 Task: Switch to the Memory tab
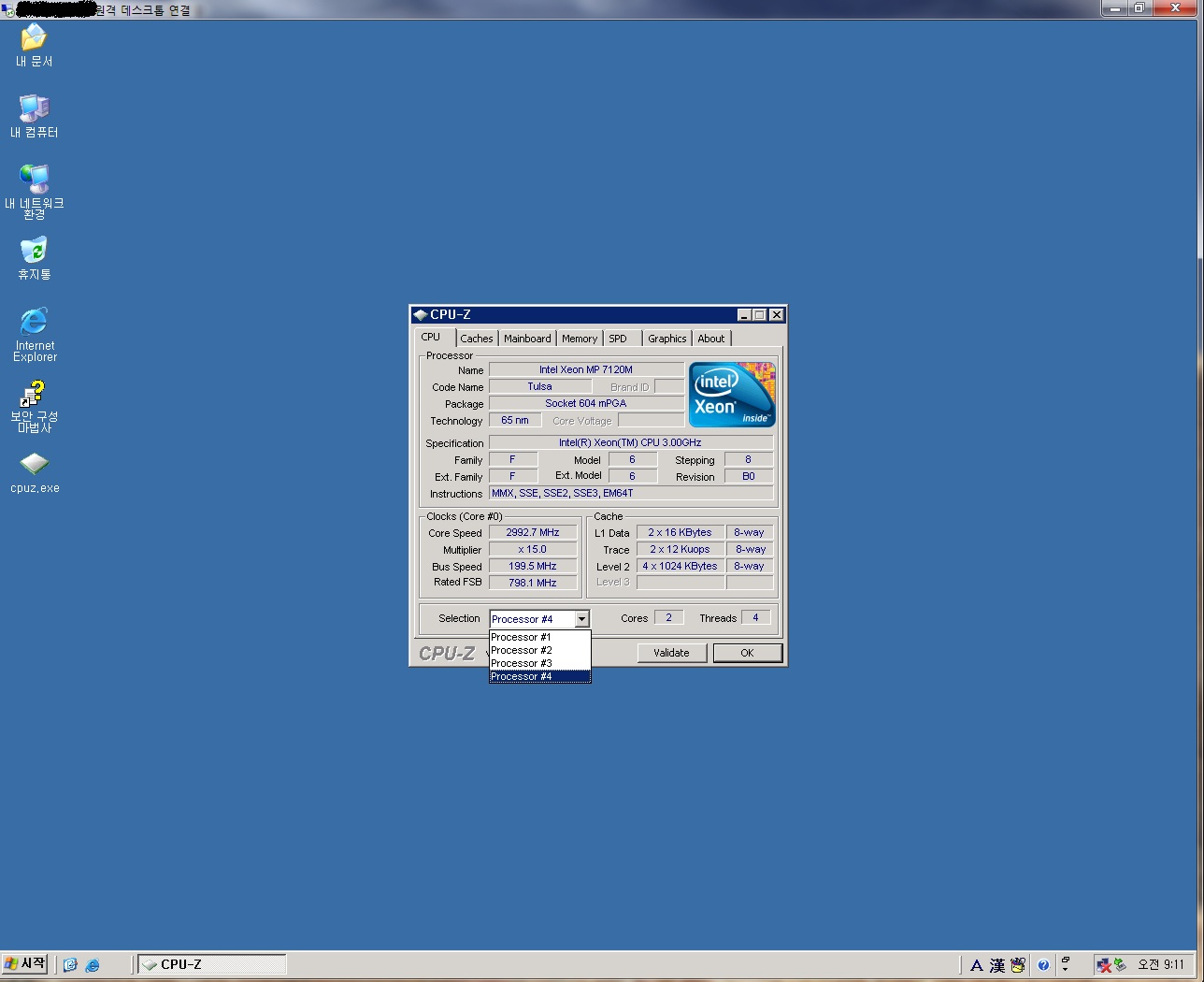(x=580, y=339)
